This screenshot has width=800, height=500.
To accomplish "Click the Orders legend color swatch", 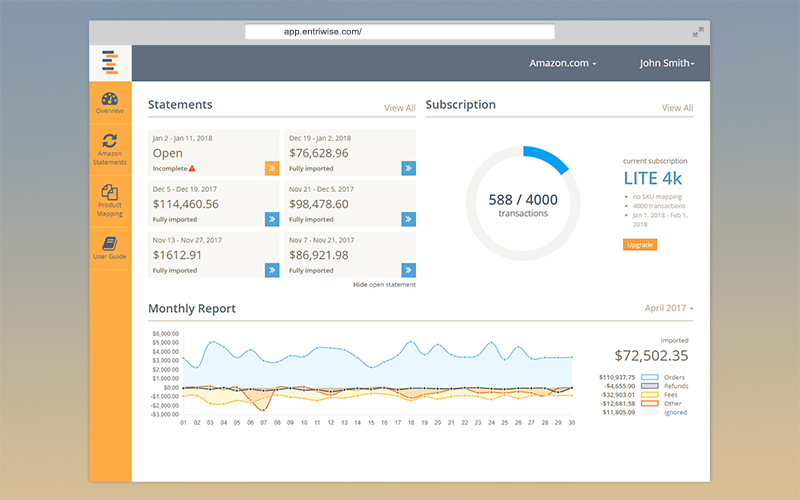I will (649, 378).
